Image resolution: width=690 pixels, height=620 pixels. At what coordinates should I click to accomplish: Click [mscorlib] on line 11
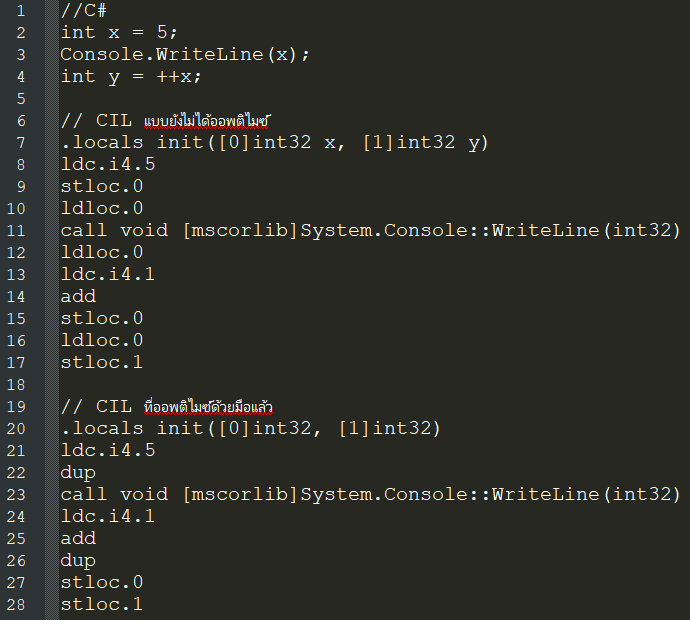coord(240,231)
